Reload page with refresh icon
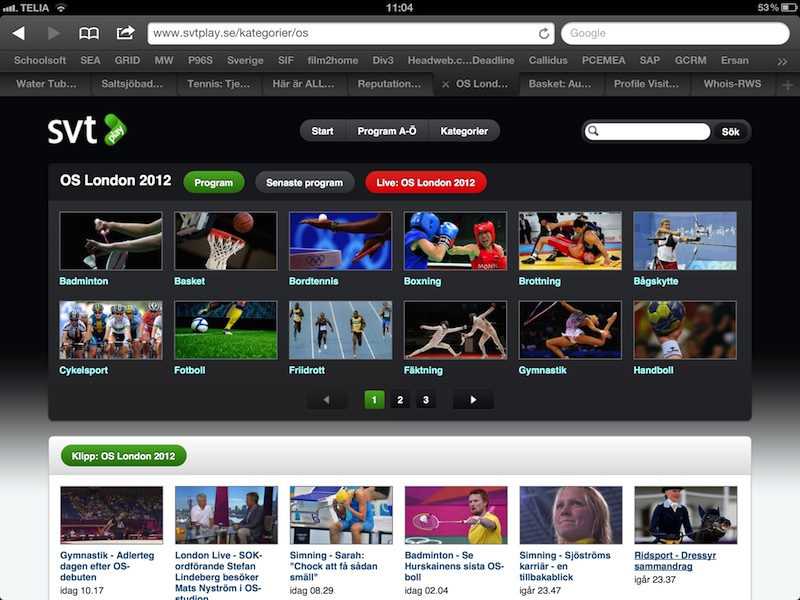The height and width of the screenshot is (600, 800). click(544, 33)
